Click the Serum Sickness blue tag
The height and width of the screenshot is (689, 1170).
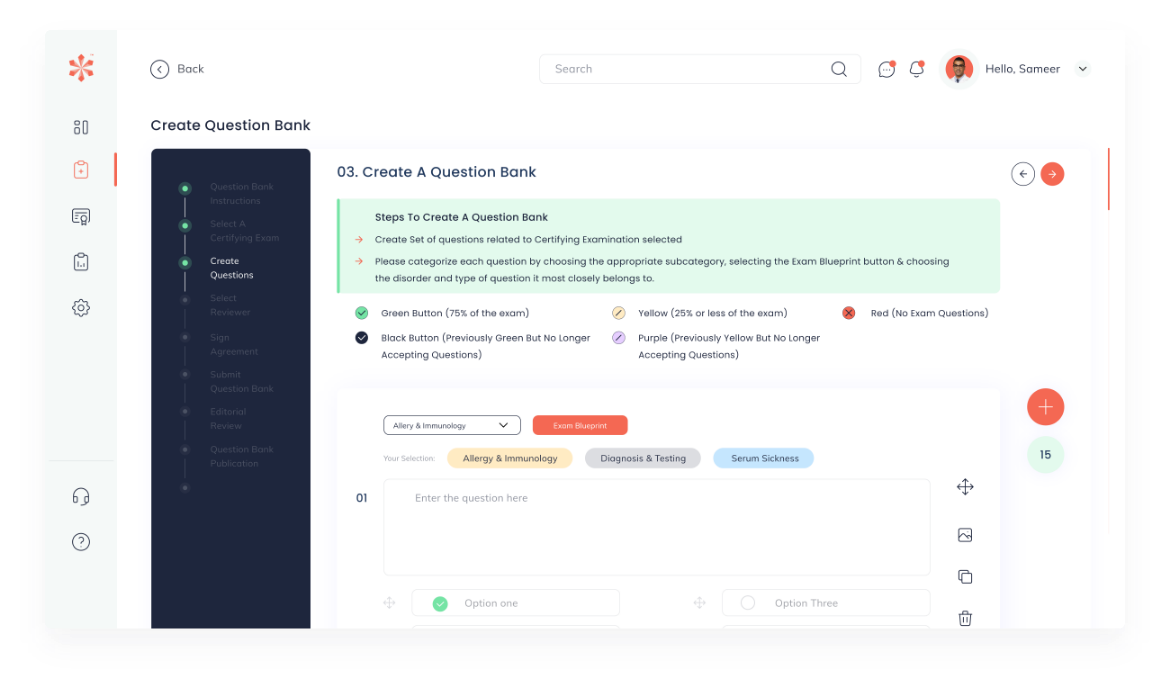pyautogui.click(x=764, y=458)
